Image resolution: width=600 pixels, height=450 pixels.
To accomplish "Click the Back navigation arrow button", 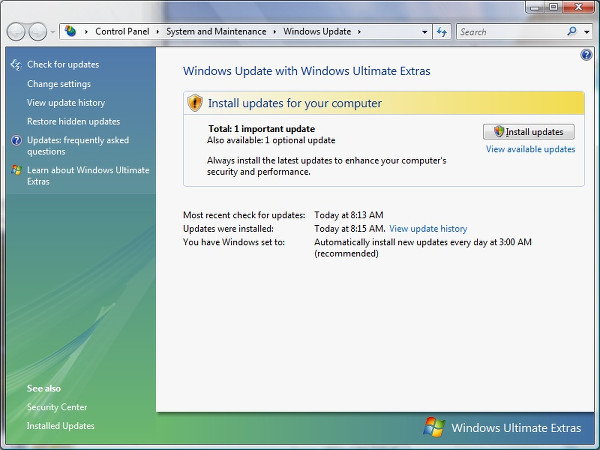I will pos(17,32).
